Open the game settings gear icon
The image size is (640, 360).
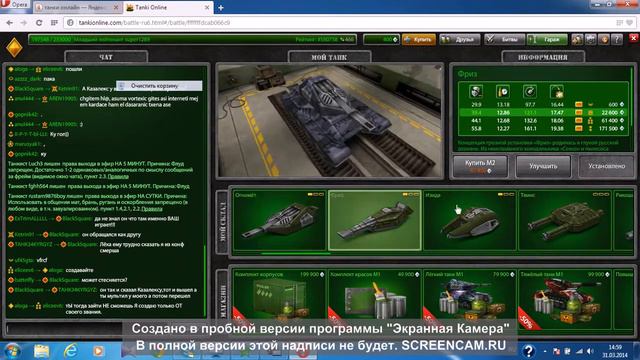click(x=591, y=40)
